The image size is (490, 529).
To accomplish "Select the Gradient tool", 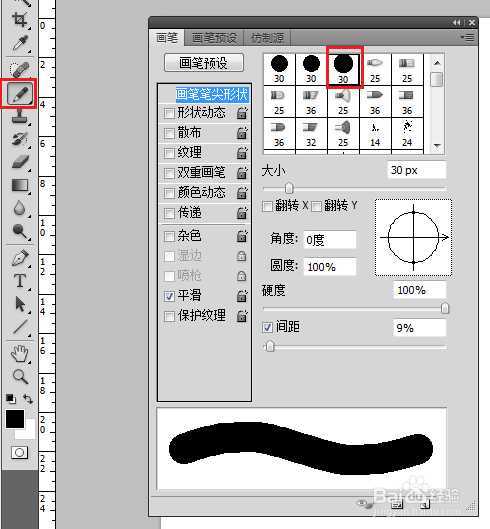I will click(20, 186).
